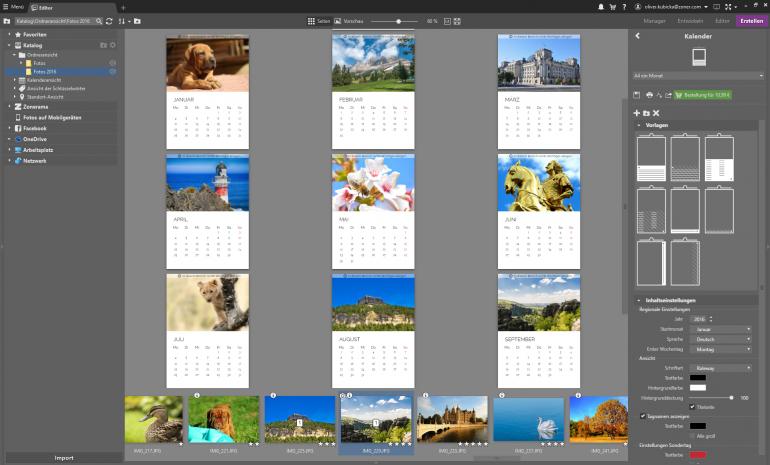This screenshot has width=770, height=465.
Task: Select the castle photo in filmstrip
Action: (x=452, y=419)
